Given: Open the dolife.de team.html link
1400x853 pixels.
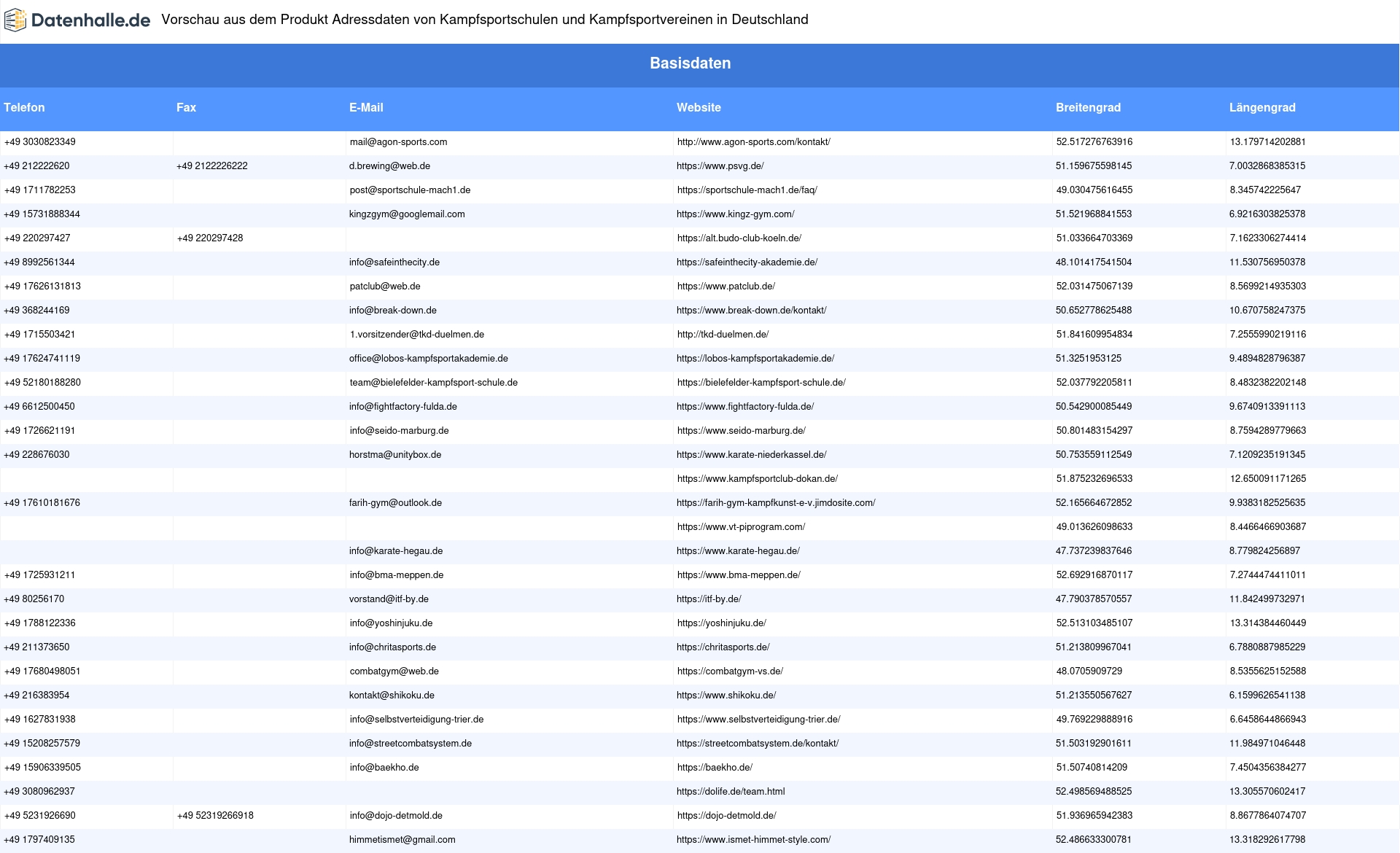Looking at the screenshot, I should [731, 792].
